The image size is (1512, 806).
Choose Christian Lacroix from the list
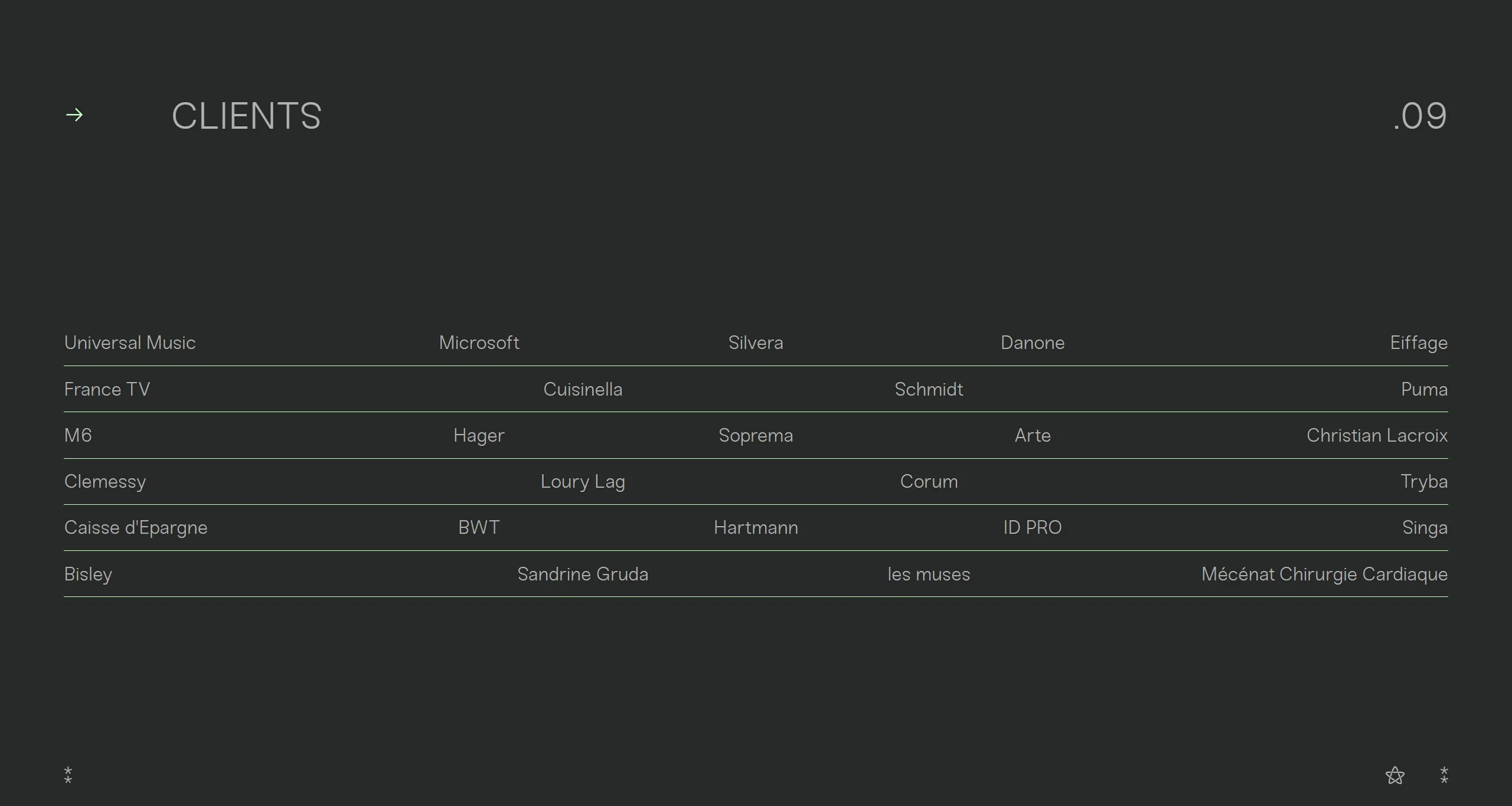coord(1376,436)
